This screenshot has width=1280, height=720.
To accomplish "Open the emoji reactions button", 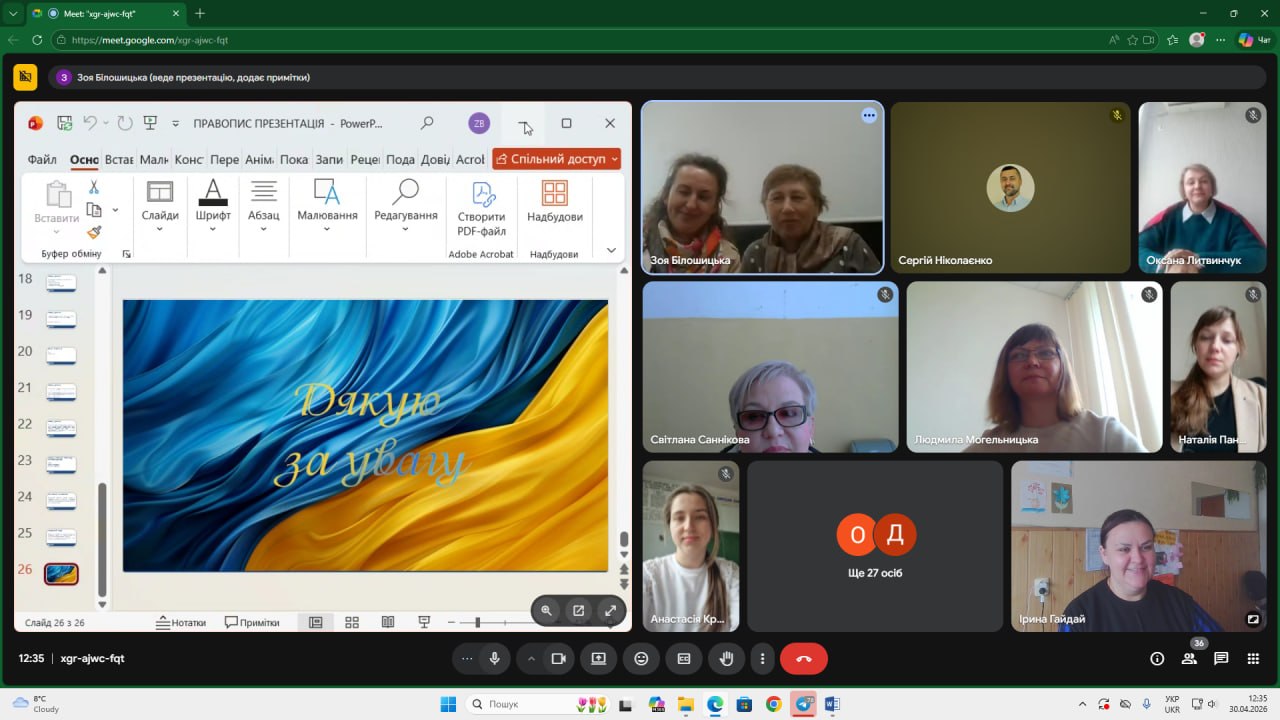I will coord(641,658).
